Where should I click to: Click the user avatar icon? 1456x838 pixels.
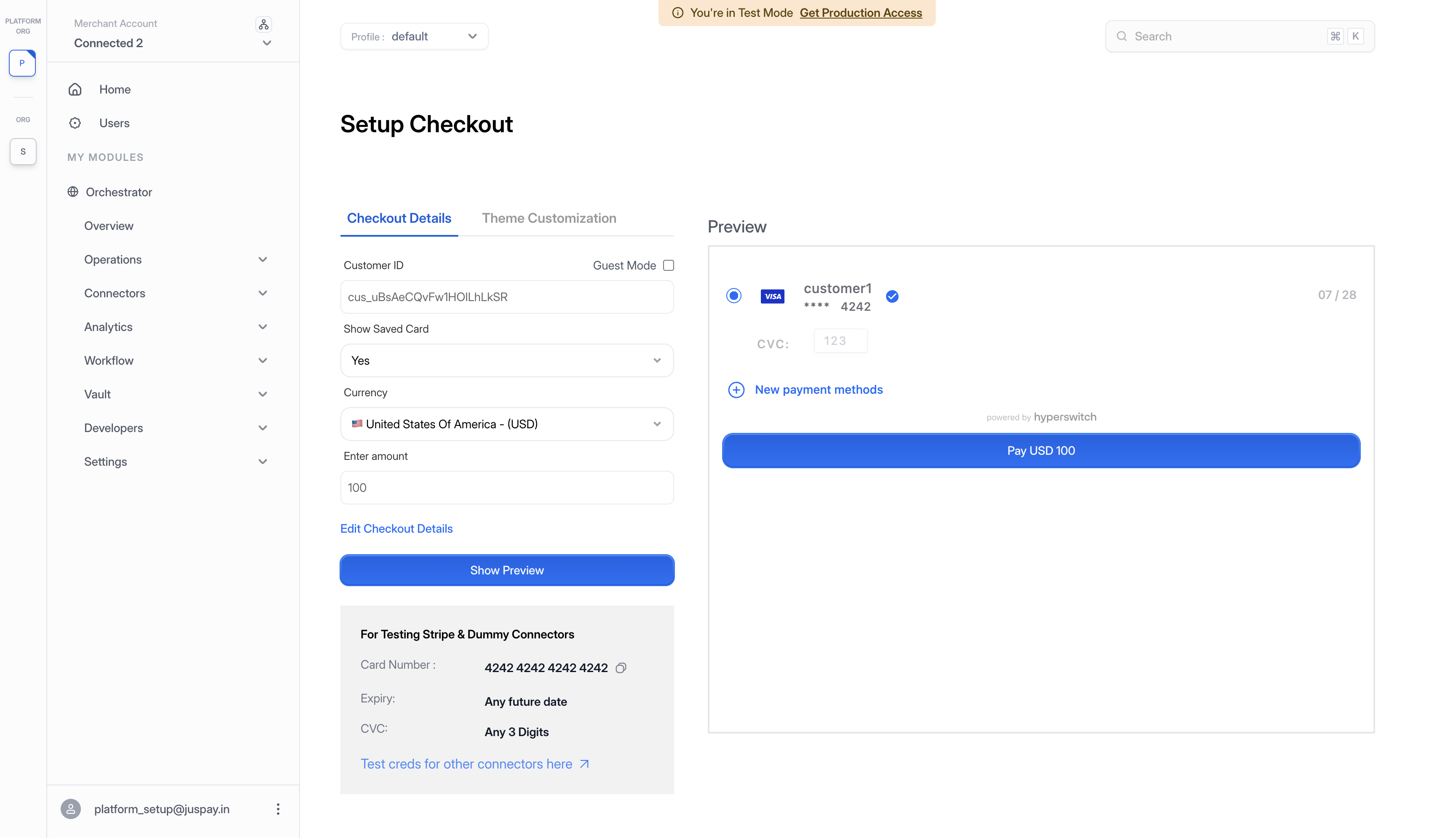pyautogui.click(x=71, y=809)
